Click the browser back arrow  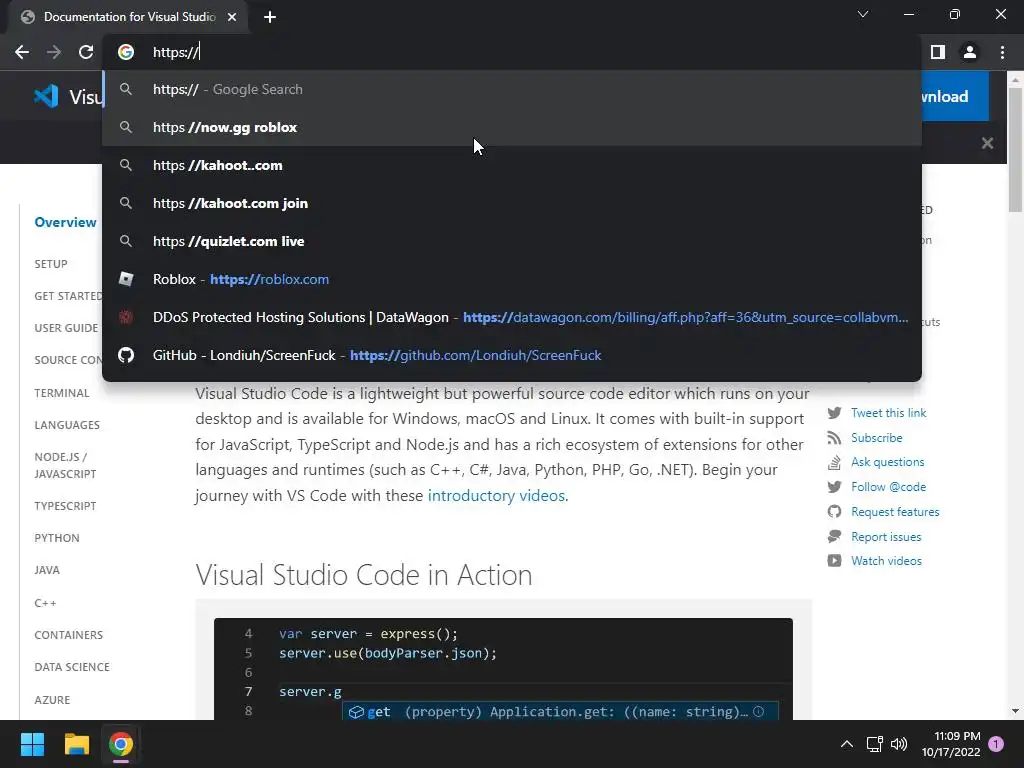[x=22, y=52]
